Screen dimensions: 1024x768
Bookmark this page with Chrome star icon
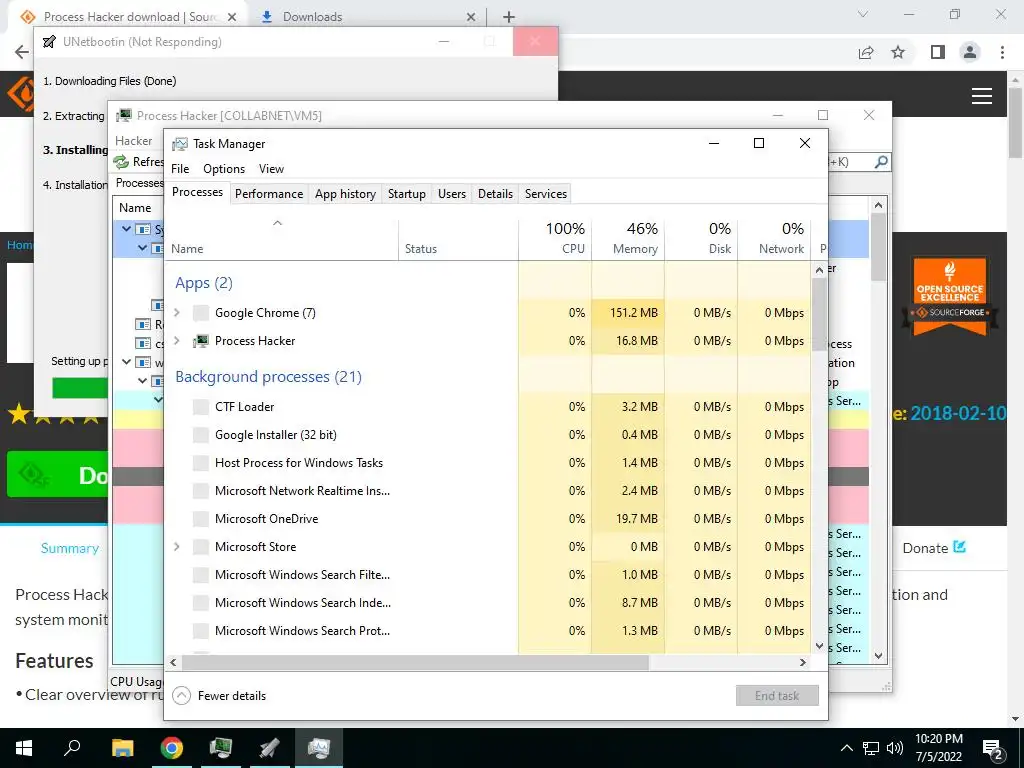coord(898,52)
